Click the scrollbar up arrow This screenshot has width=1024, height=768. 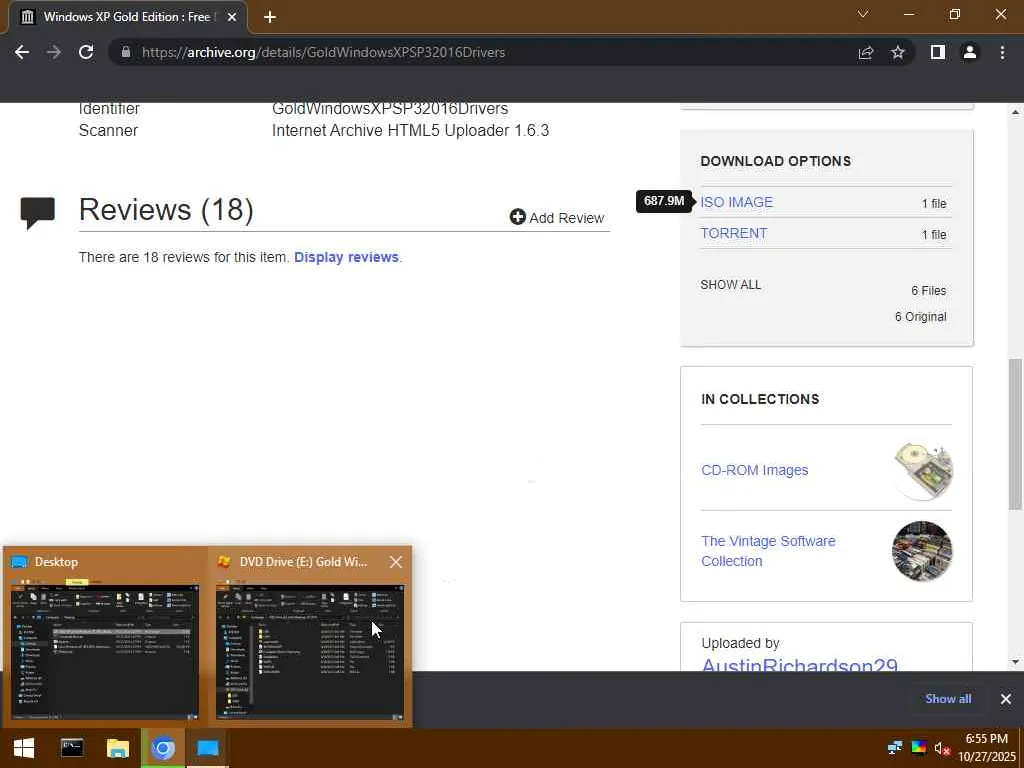click(1015, 112)
